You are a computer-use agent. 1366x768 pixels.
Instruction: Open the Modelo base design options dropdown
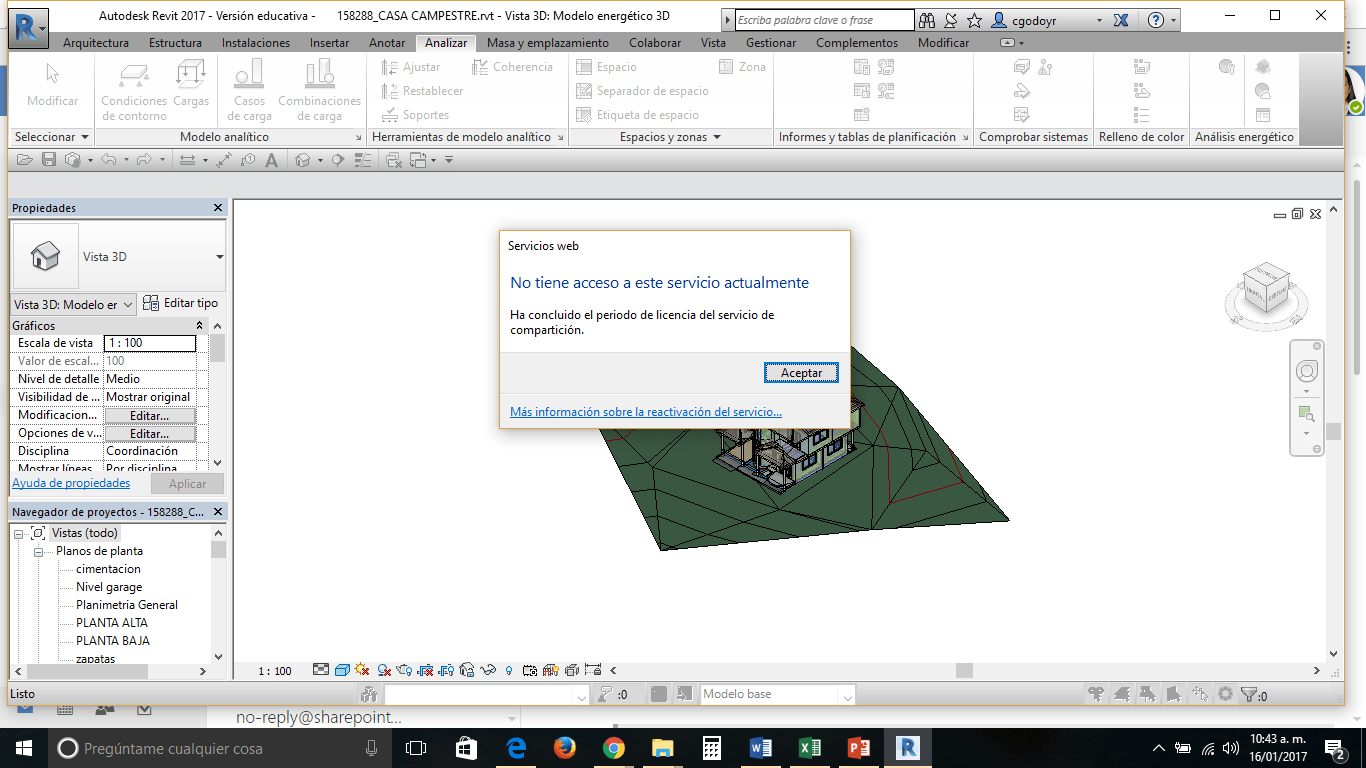pyautogui.click(x=848, y=695)
